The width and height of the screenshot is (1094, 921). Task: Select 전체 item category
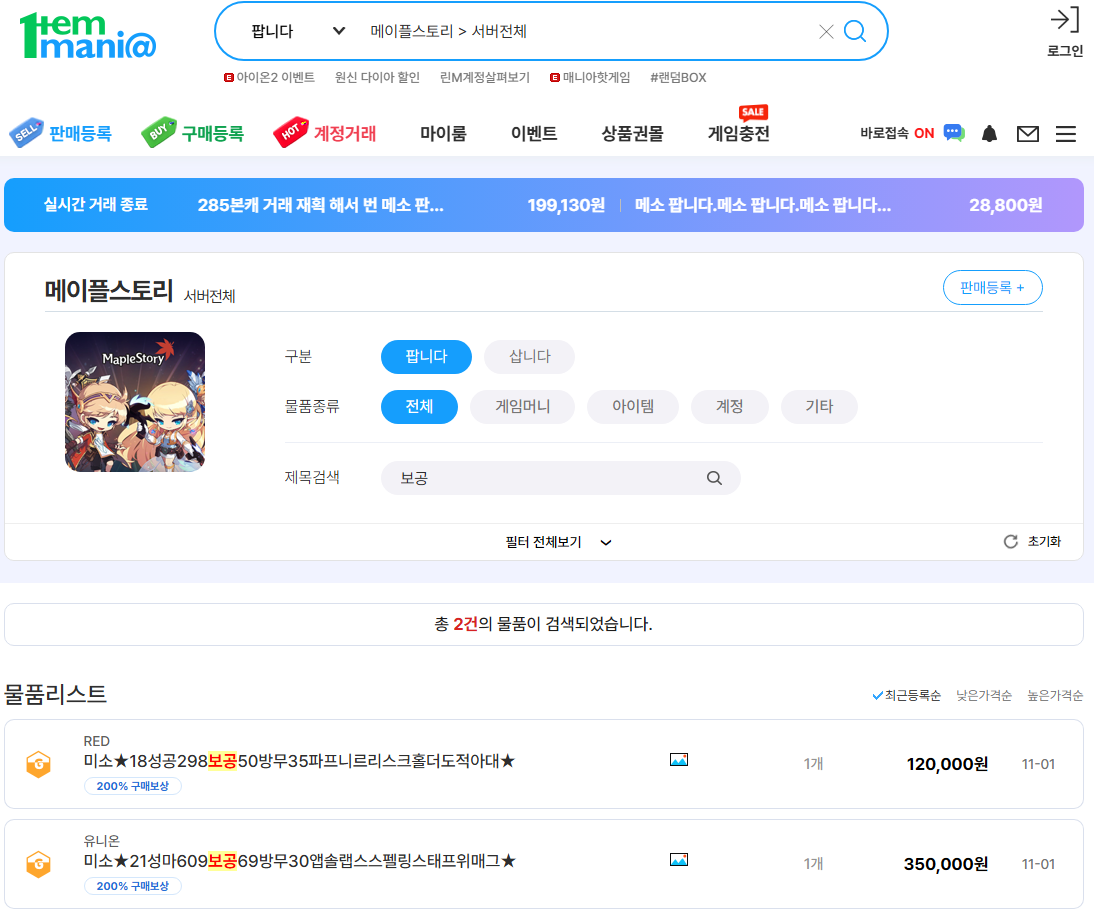419,407
